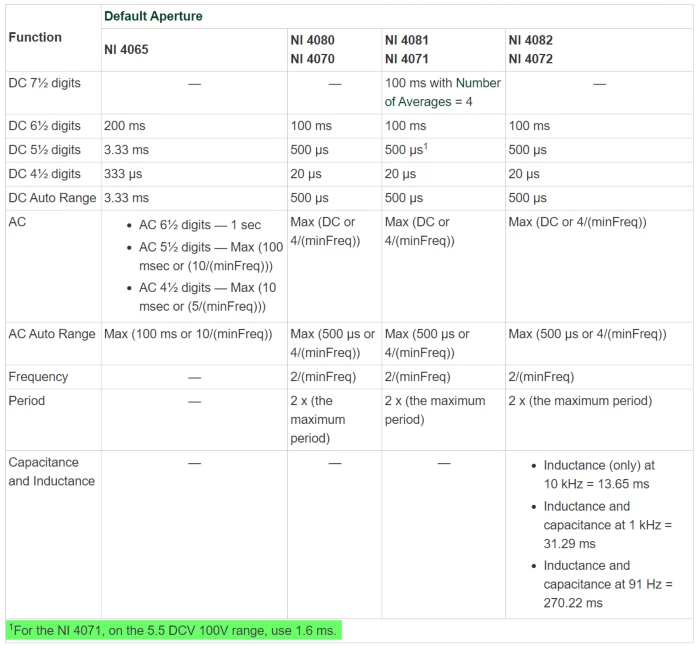Select the NI 4065 column header
Viewport: 700px width, 648px height.
click(126, 49)
